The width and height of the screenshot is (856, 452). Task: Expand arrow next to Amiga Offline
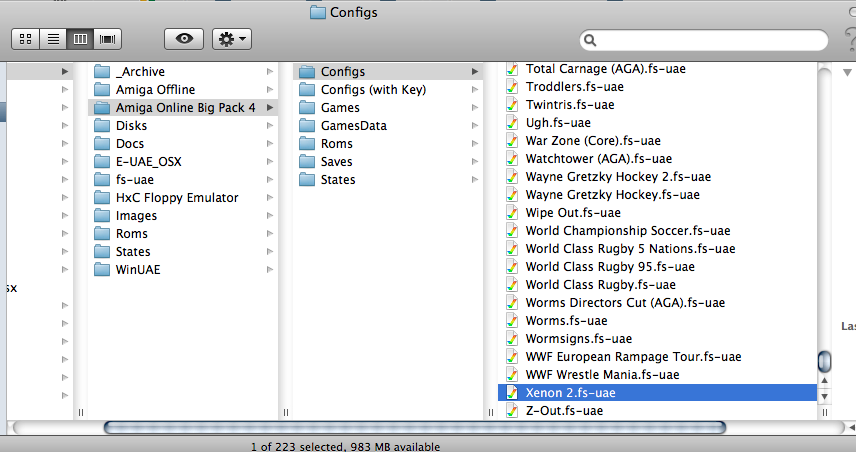[270, 90]
